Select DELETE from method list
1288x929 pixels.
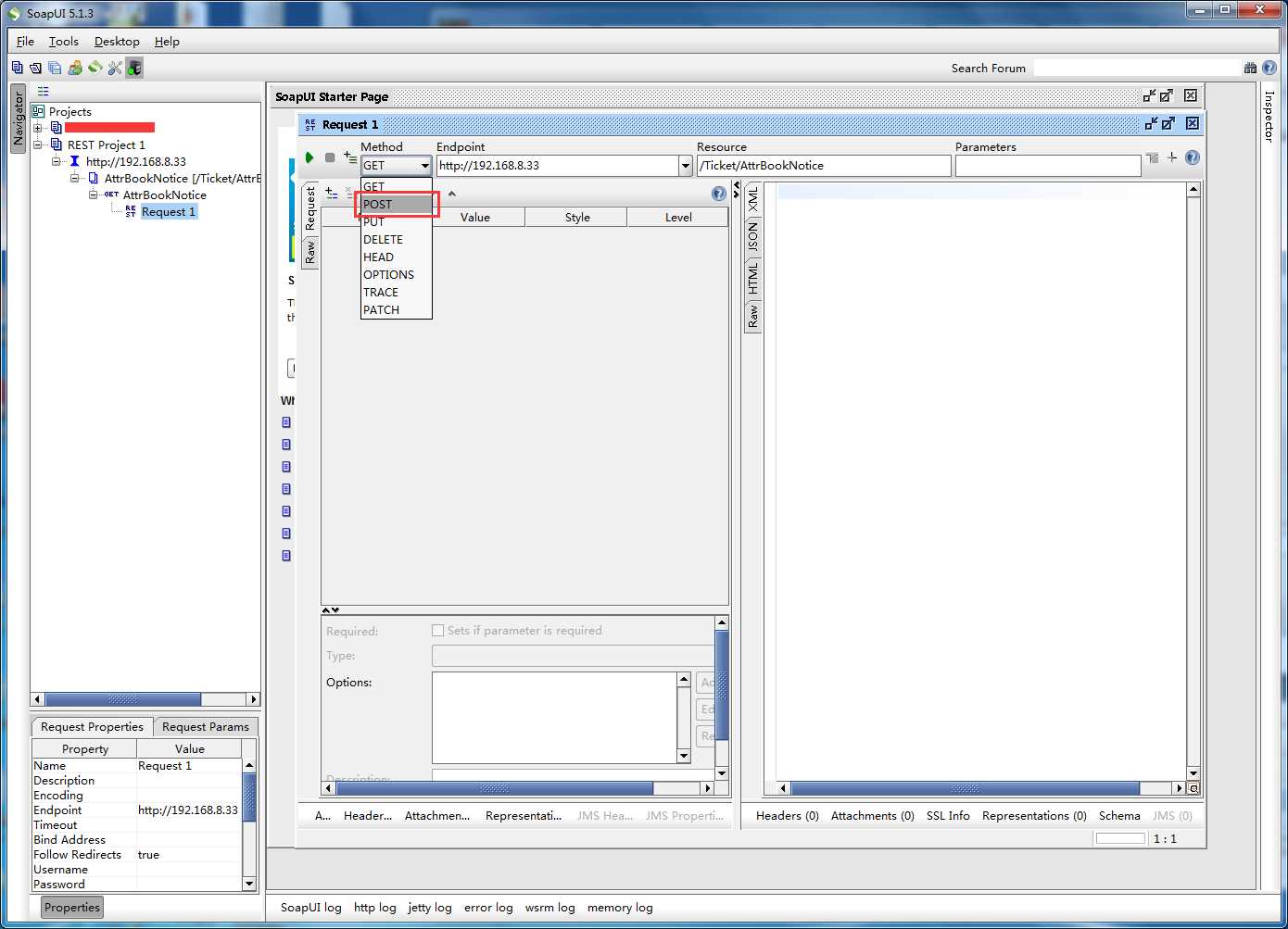click(x=397, y=240)
